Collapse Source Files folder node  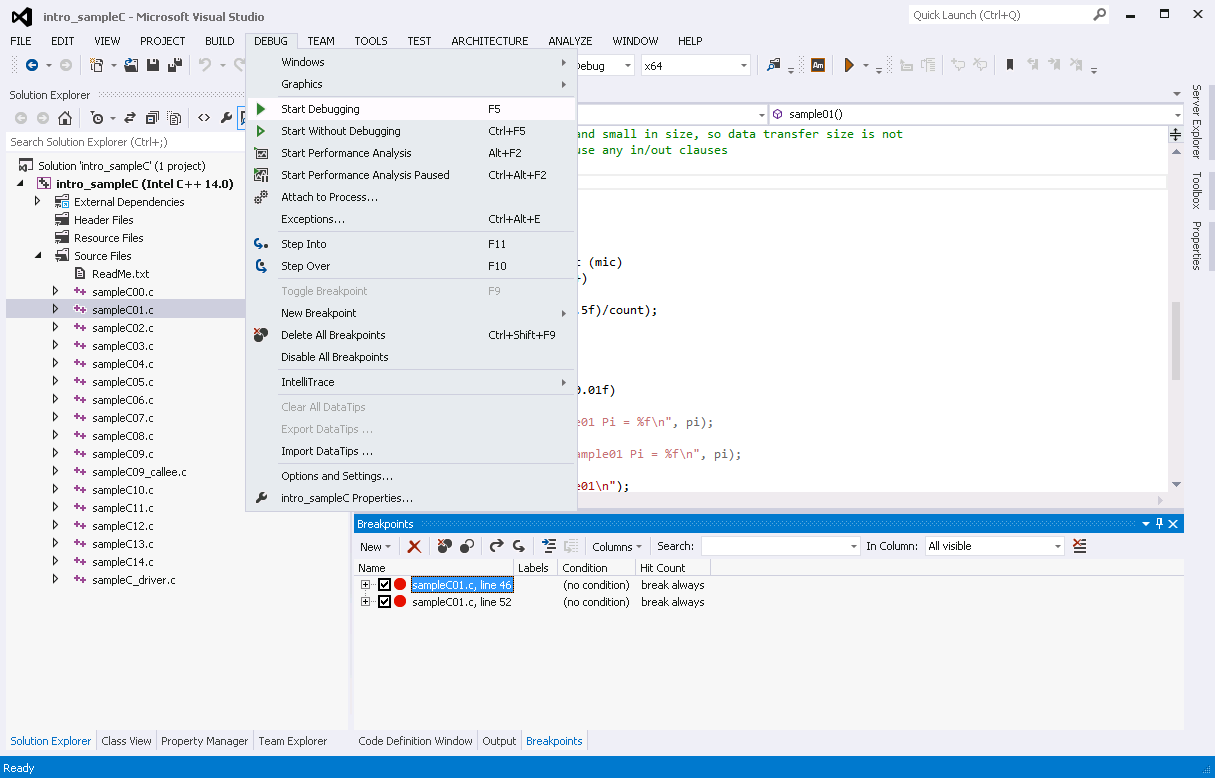click(x=38, y=256)
